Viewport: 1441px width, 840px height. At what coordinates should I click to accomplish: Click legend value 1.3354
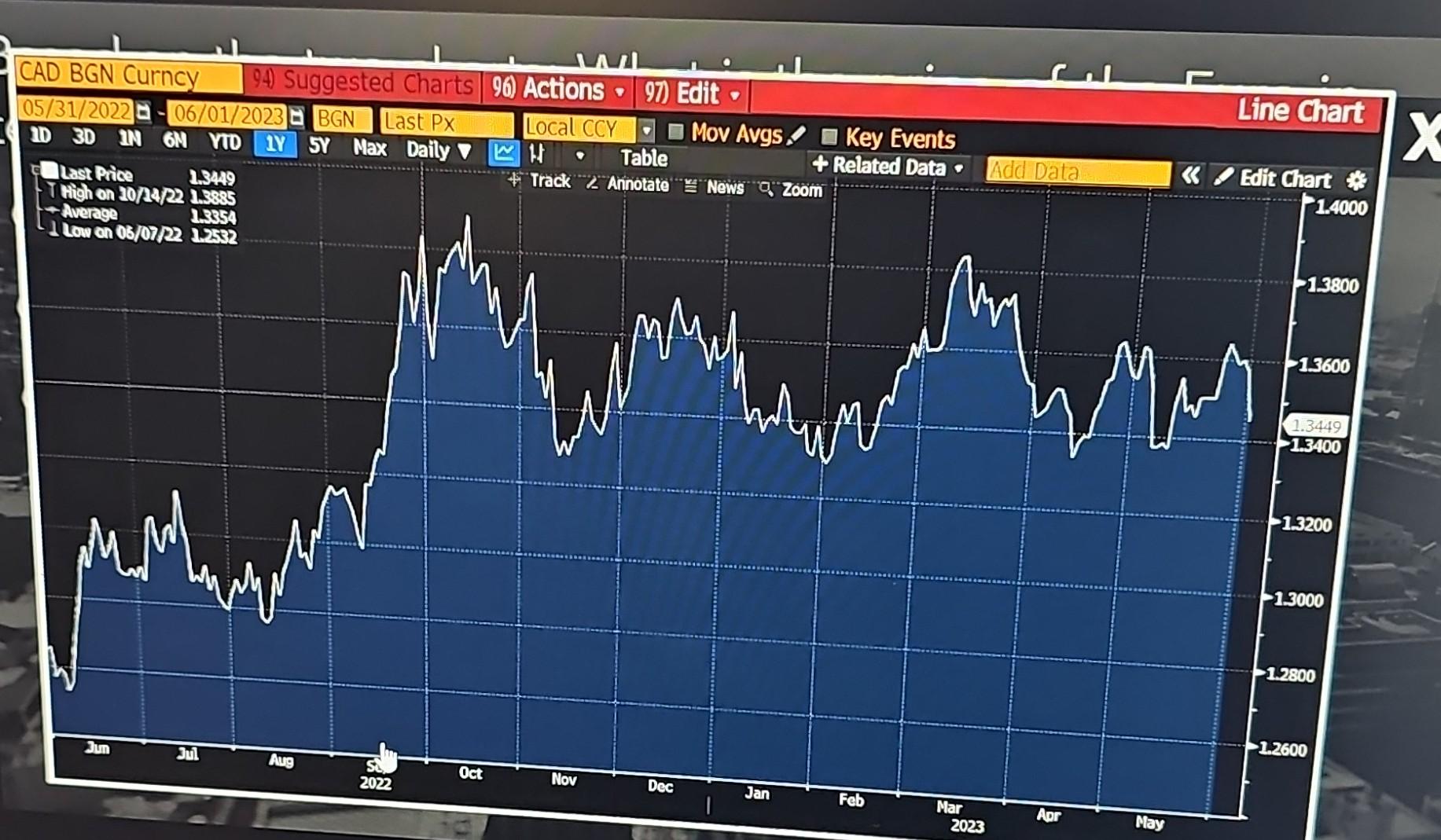point(212,216)
